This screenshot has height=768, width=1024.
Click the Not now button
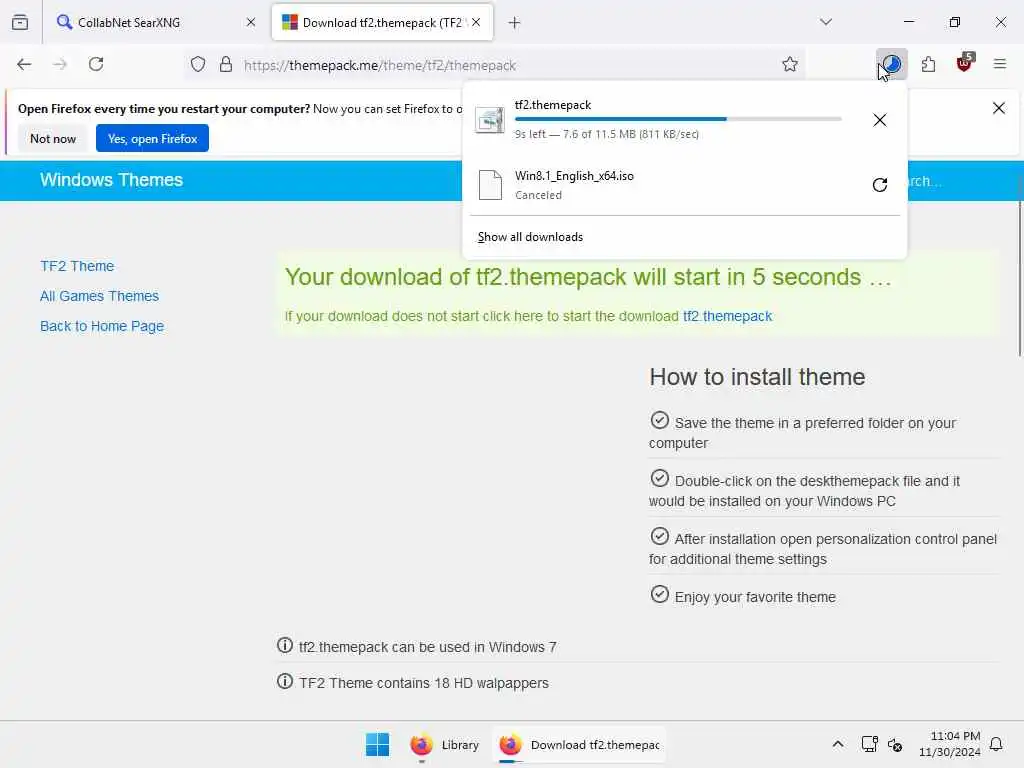tap(53, 138)
